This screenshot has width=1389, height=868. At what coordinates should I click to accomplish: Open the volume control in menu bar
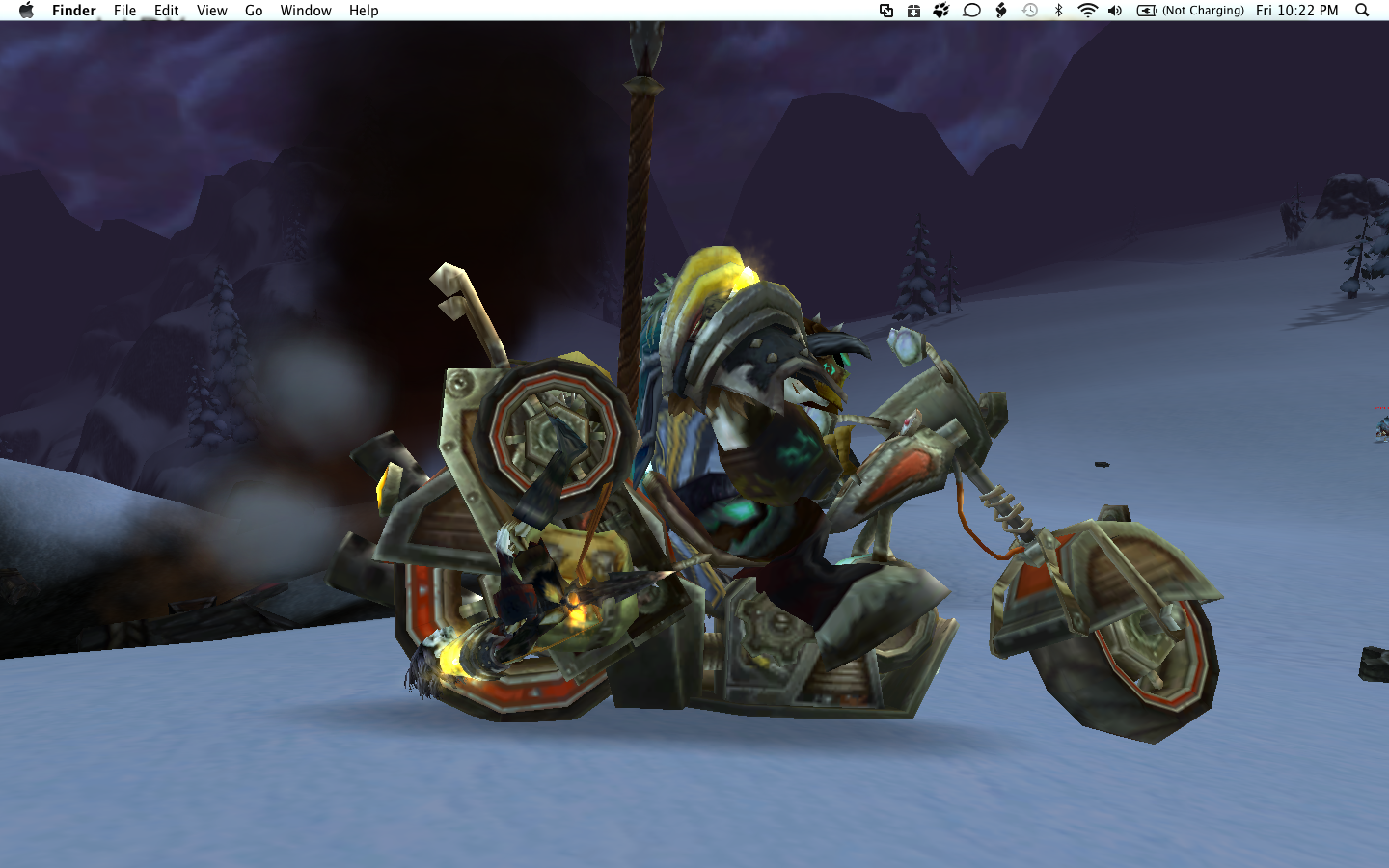(x=1115, y=11)
